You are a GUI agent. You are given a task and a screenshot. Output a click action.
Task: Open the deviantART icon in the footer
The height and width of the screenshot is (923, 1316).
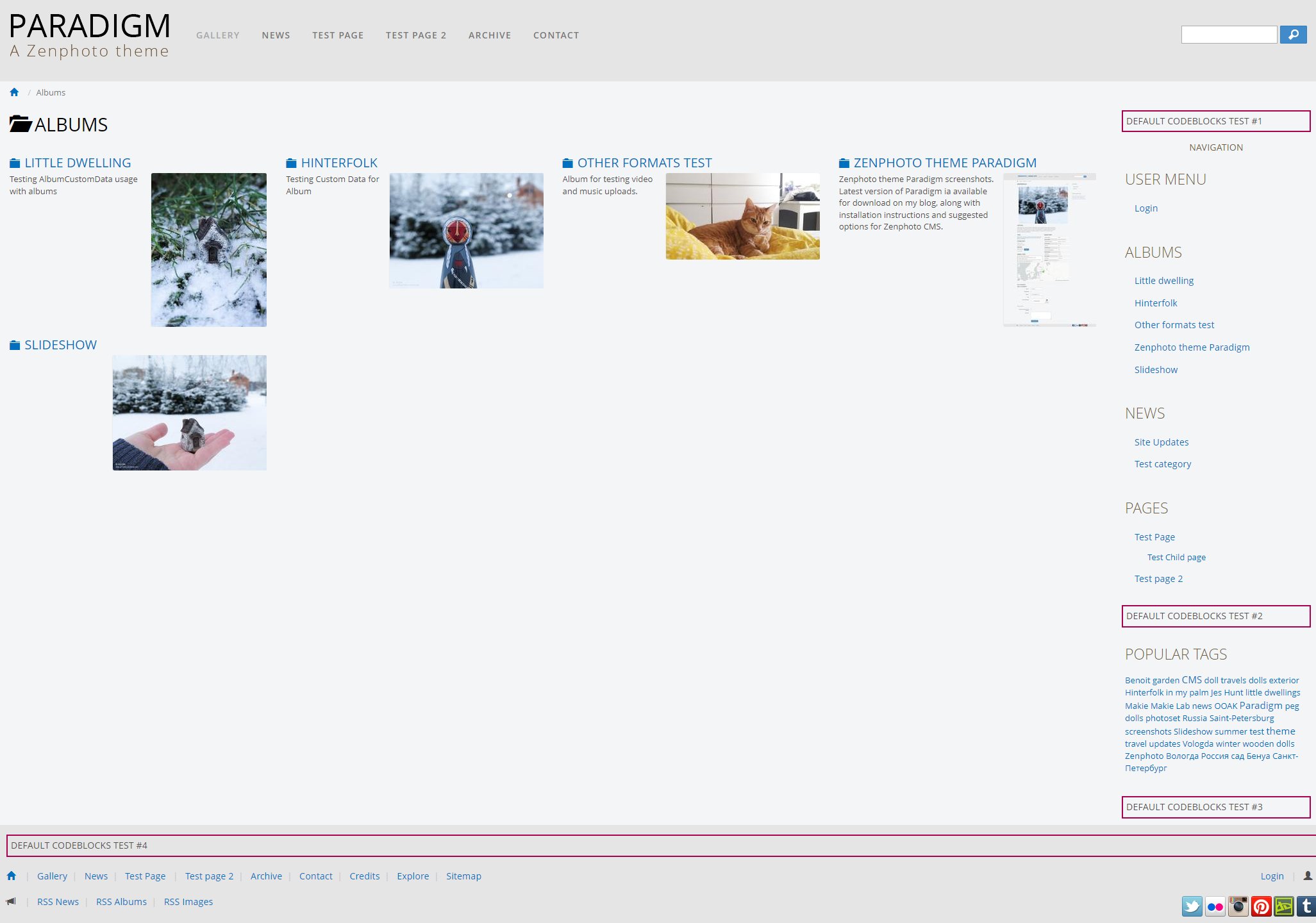[x=1283, y=906]
